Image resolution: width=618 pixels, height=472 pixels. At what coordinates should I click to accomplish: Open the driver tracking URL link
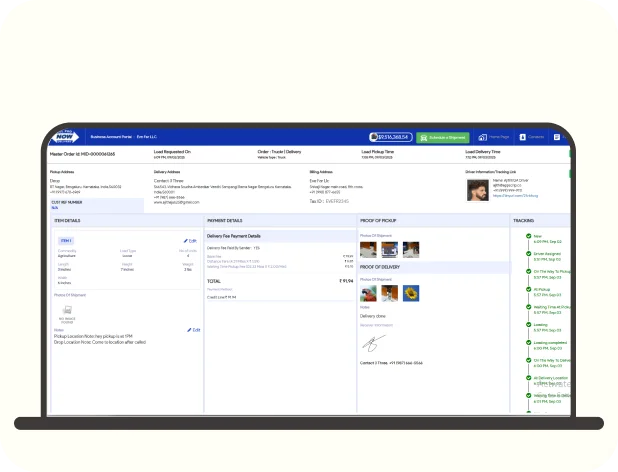(515, 196)
